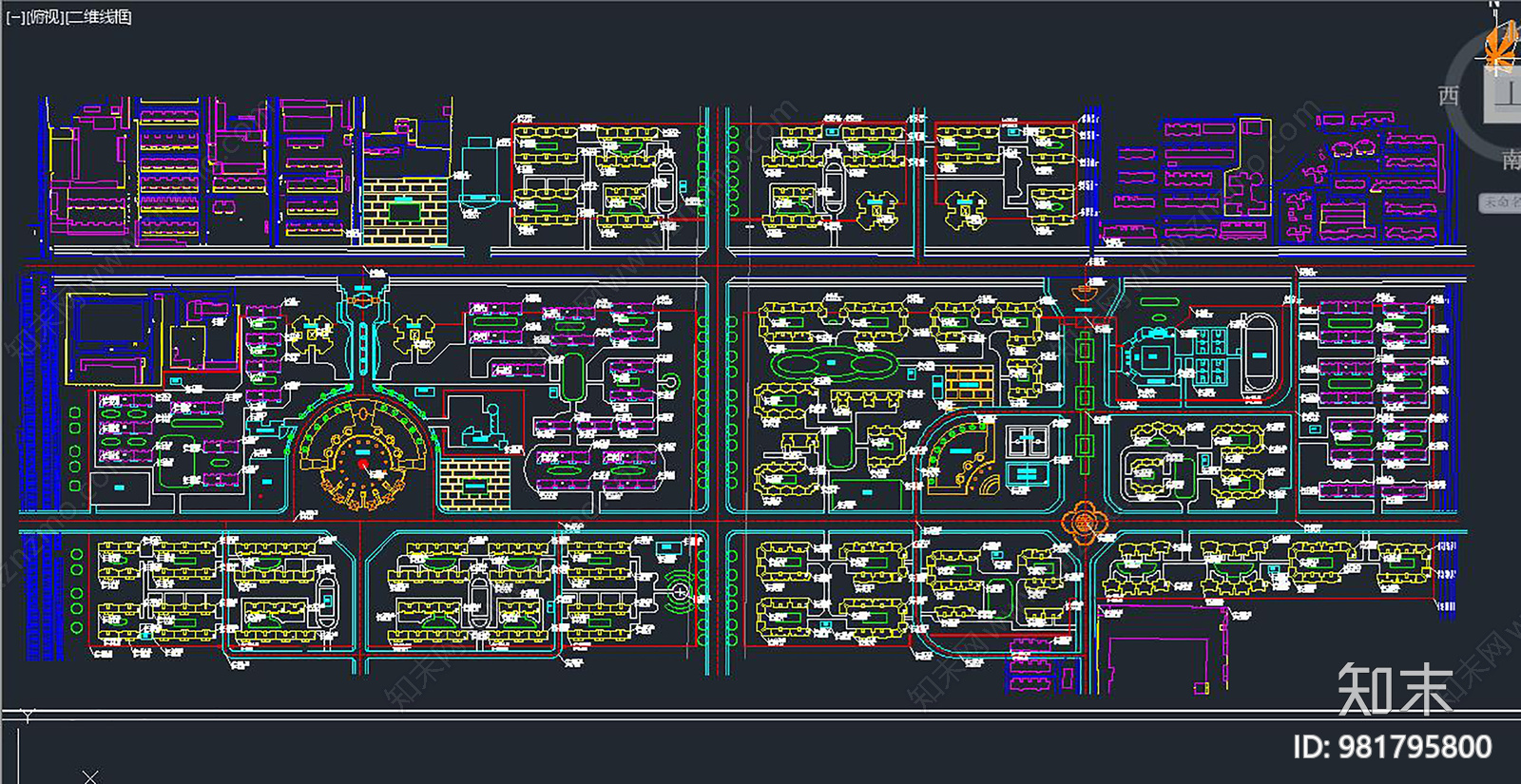1521x784 pixels.
Task: Open the 未命名 UCS dropdown below the ViewCube
Action: pos(1500,202)
